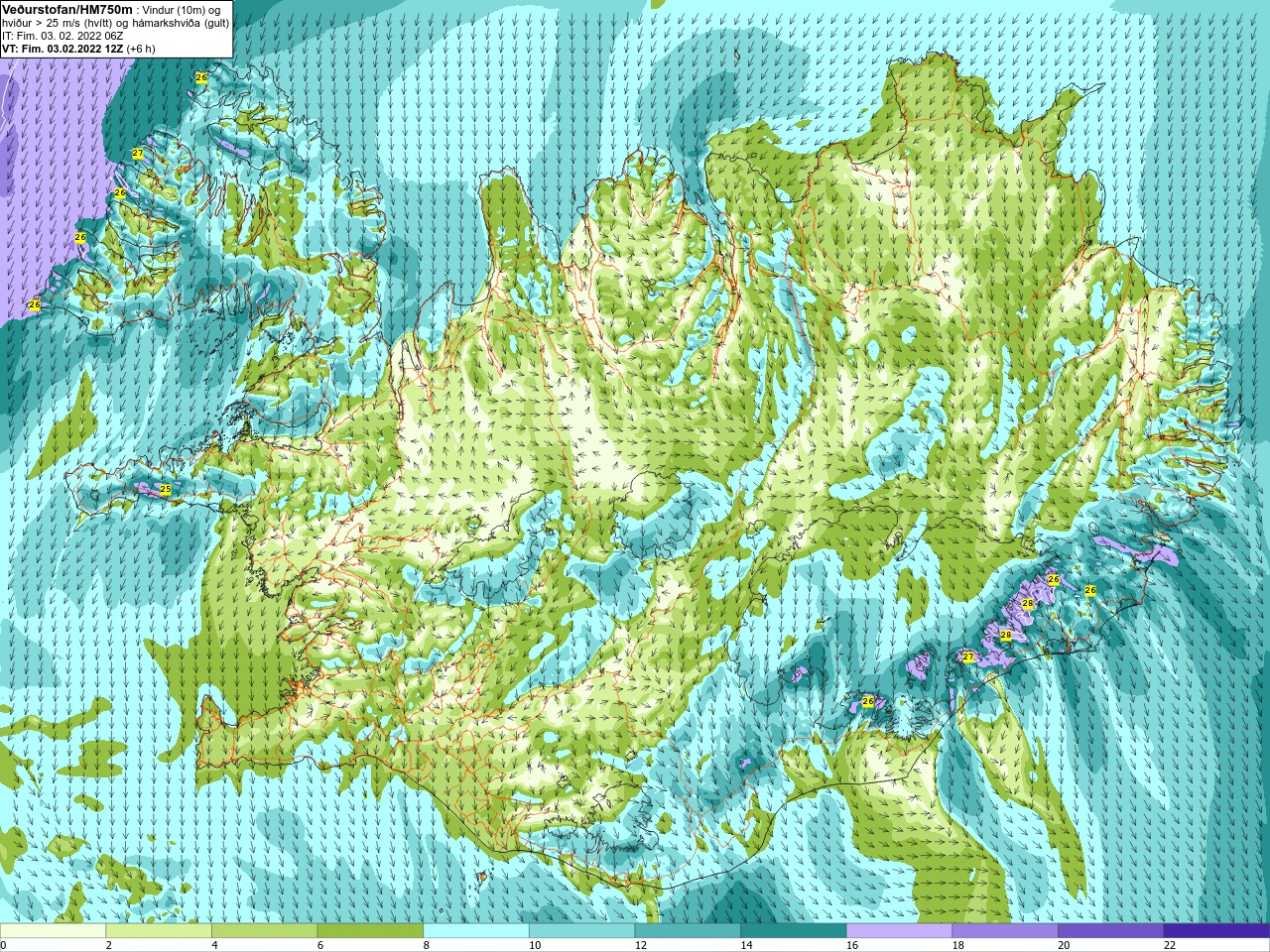The image size is (1270, 952).
Task: Click the legend scale value 14
Action: (x=746, y=945)
